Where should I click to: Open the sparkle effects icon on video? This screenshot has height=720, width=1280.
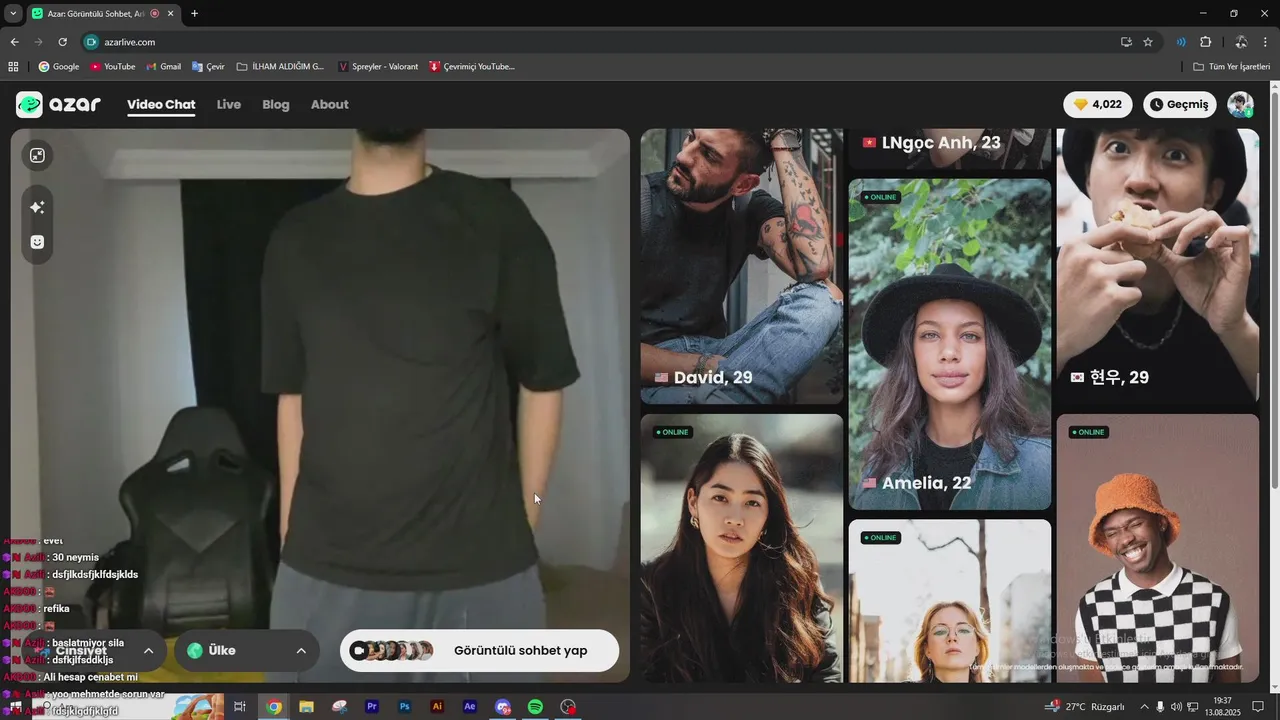click(x=37, y=207)
